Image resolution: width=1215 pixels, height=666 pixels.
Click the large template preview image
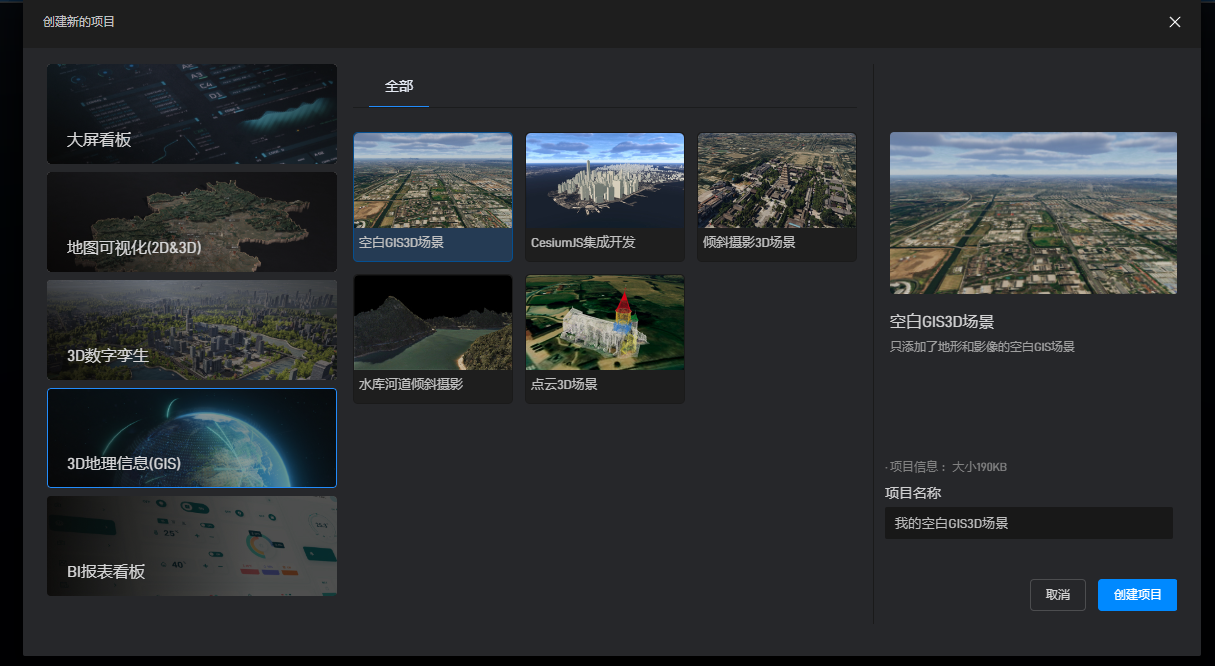point(1033,213)
